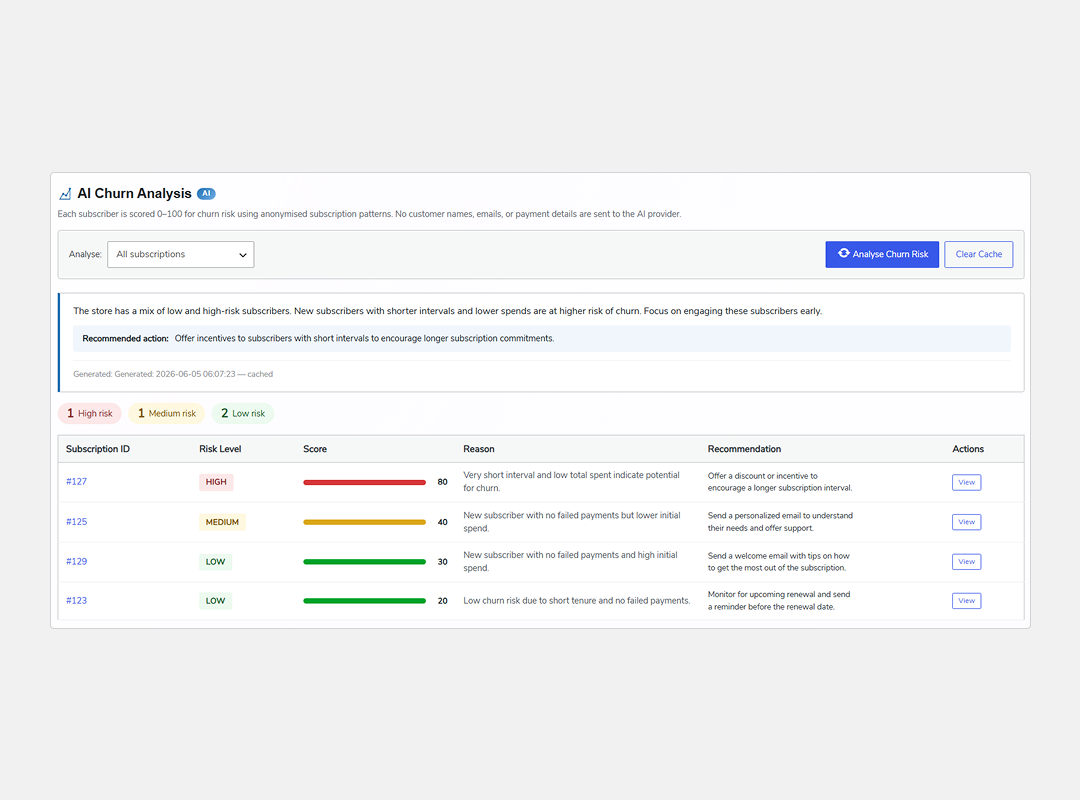Viewport: 1080px width, 800px height.
Task: Click the Generated 2026-06-05 06:07:23 timestamp
Action: tap(173, 374)
